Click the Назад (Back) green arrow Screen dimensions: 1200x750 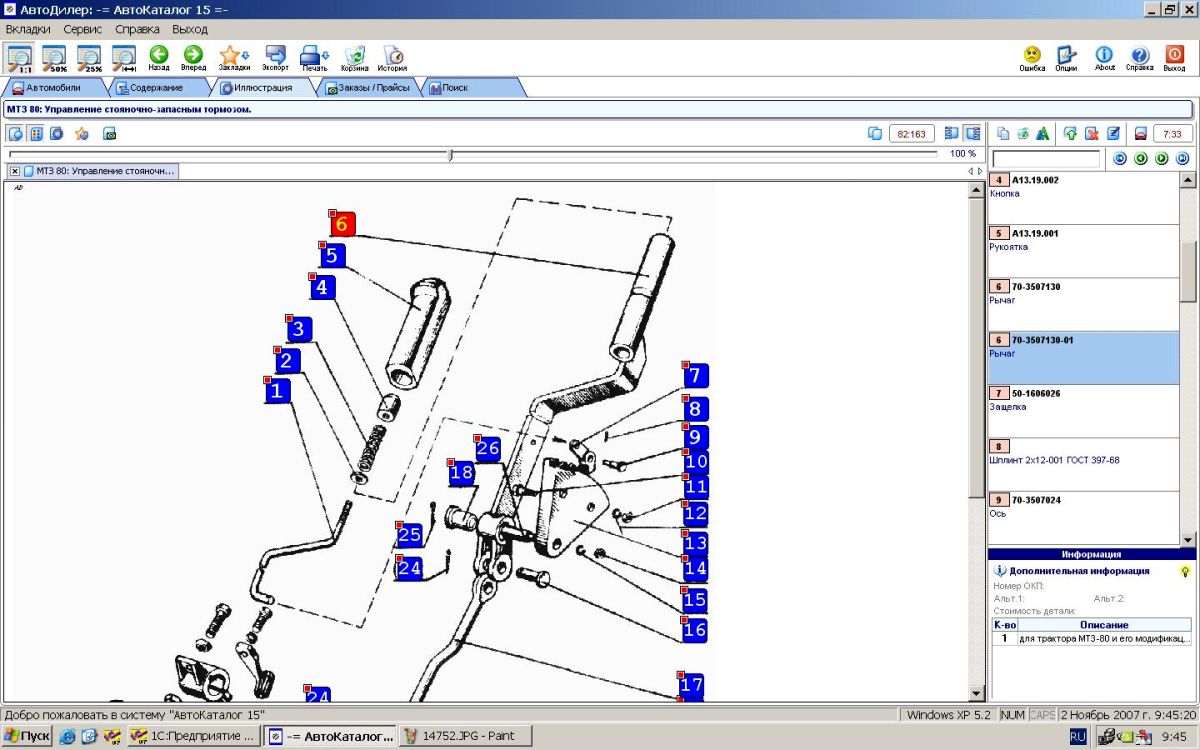pyautogui.click(x=158, y=55)
